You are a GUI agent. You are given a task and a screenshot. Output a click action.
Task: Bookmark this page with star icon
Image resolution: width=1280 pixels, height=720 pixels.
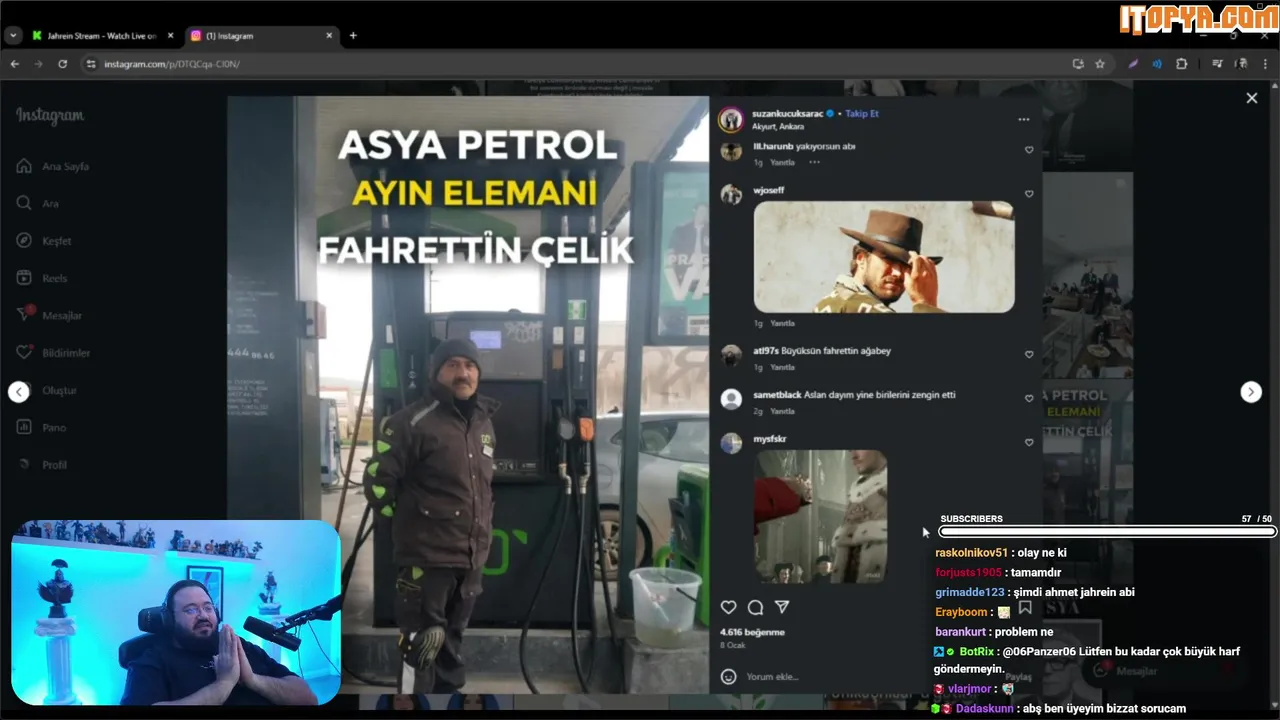[1100, 64]
